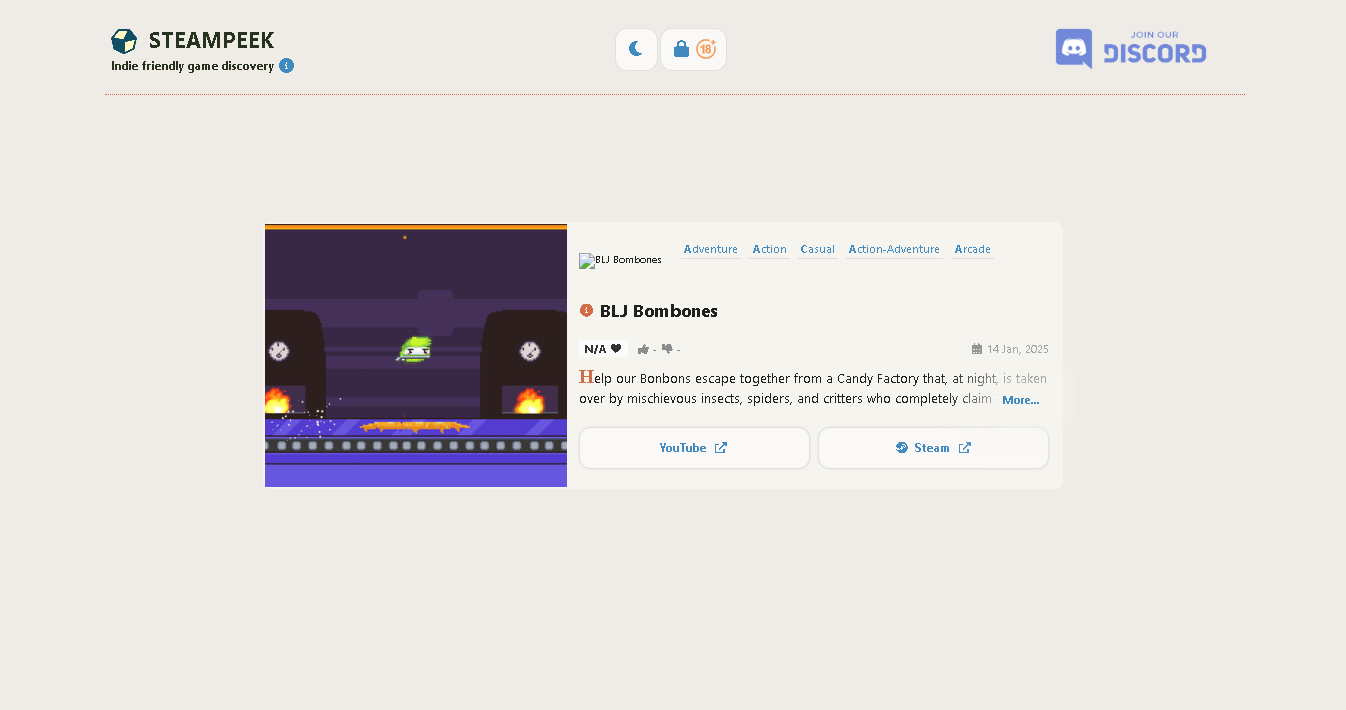Open the SteamPeek home title link
Viewport: 1346px width, 710px height.
click(x=211, y=41)
